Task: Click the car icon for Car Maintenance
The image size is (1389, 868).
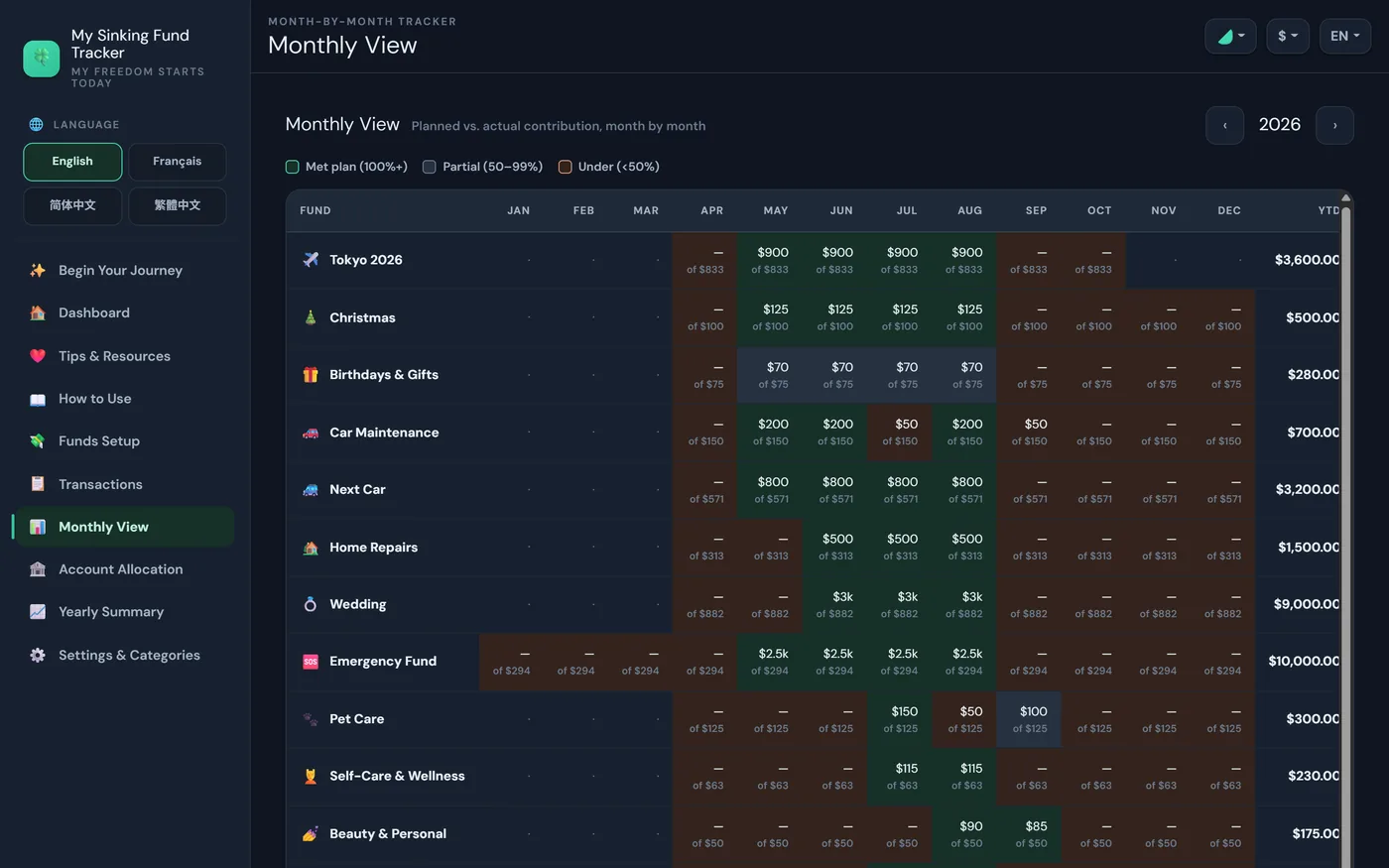Action: pos(311,433)
